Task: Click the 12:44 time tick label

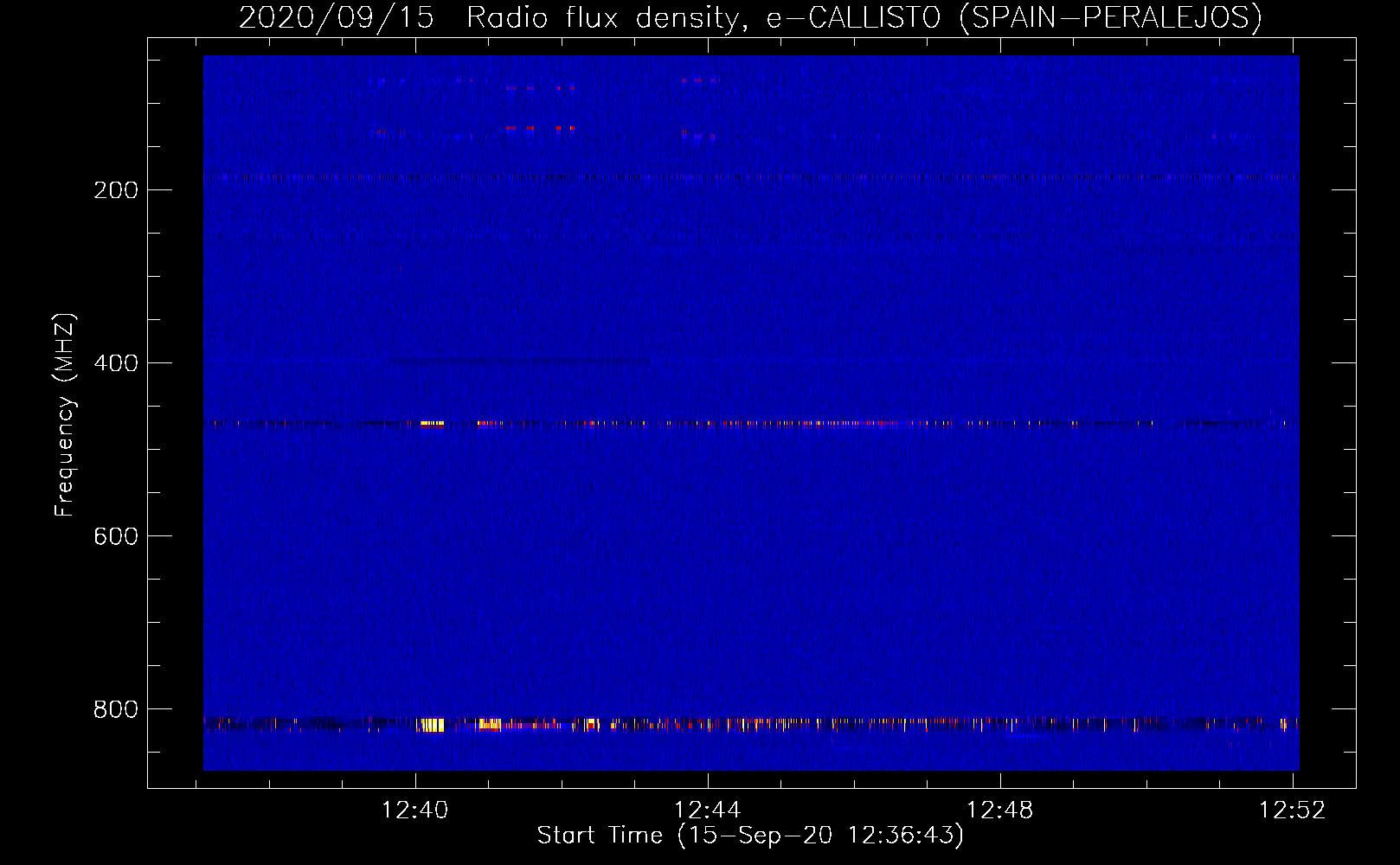Action: coord(708,811)
